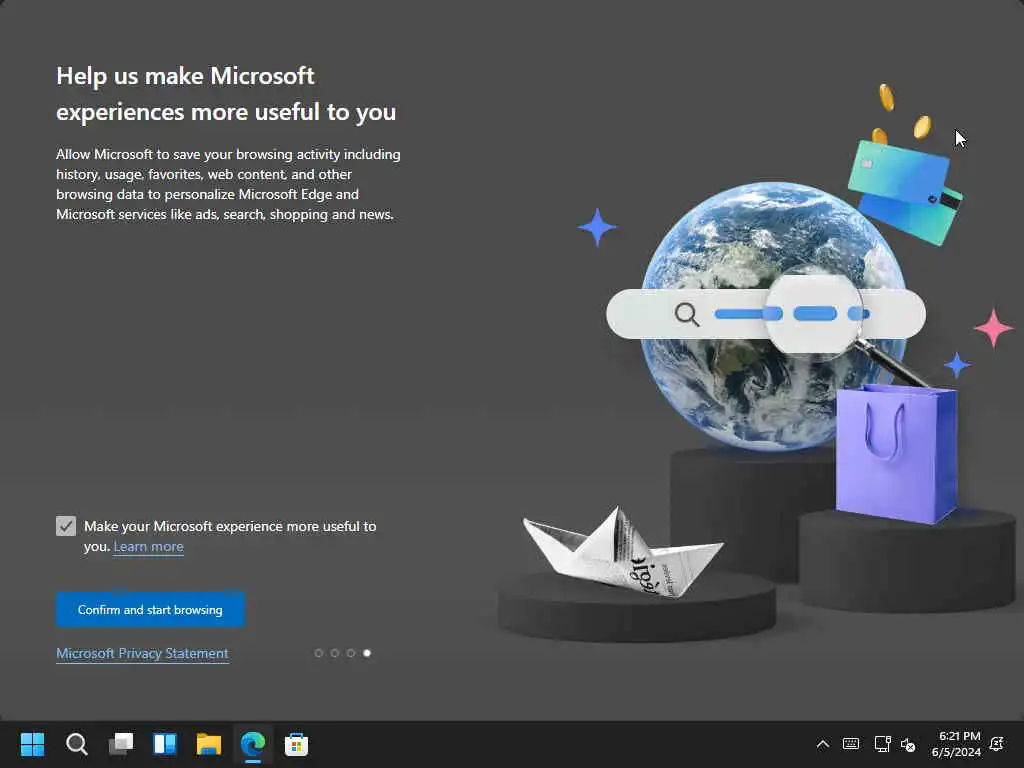The height and width of the screenshot is (768, 1024).
Task: Click Confirm and start browsing button
Action: pos(150,609)
